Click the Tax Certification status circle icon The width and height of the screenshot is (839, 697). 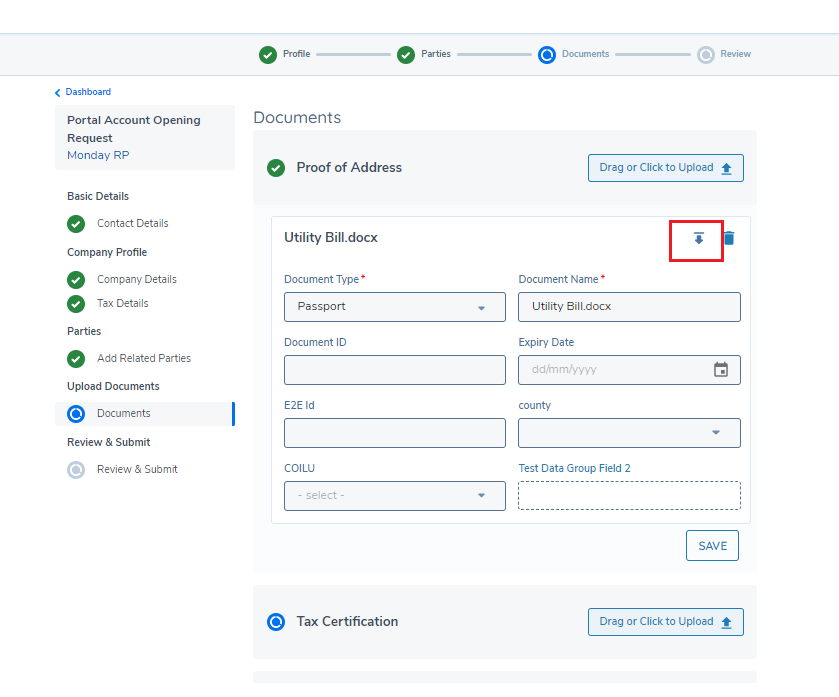point(276,622)
